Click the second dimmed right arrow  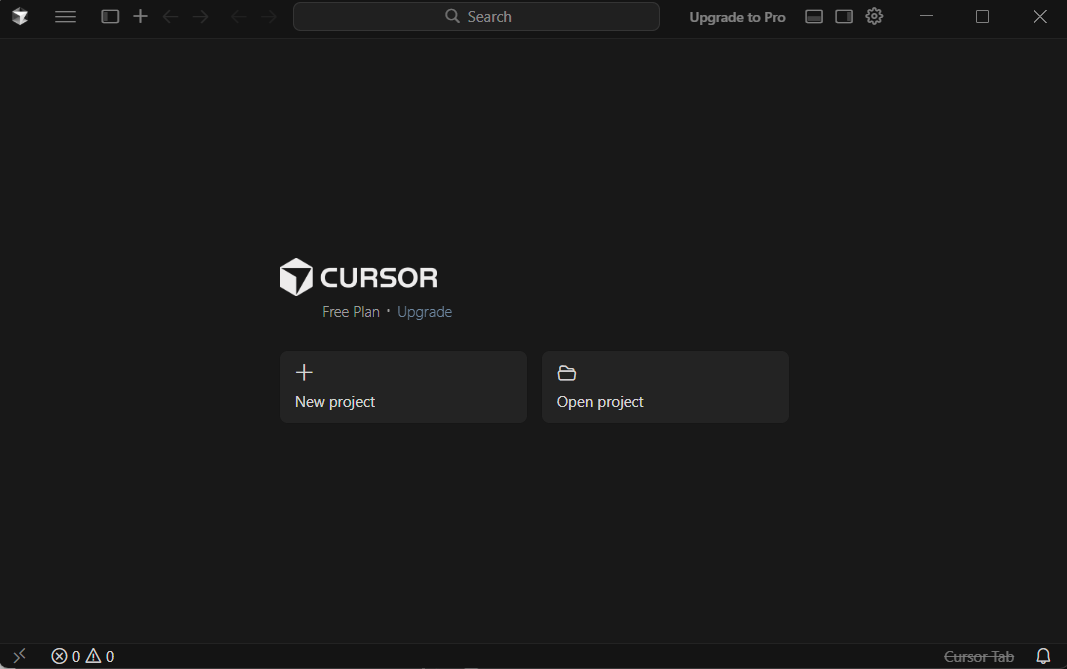pos(269,16)
